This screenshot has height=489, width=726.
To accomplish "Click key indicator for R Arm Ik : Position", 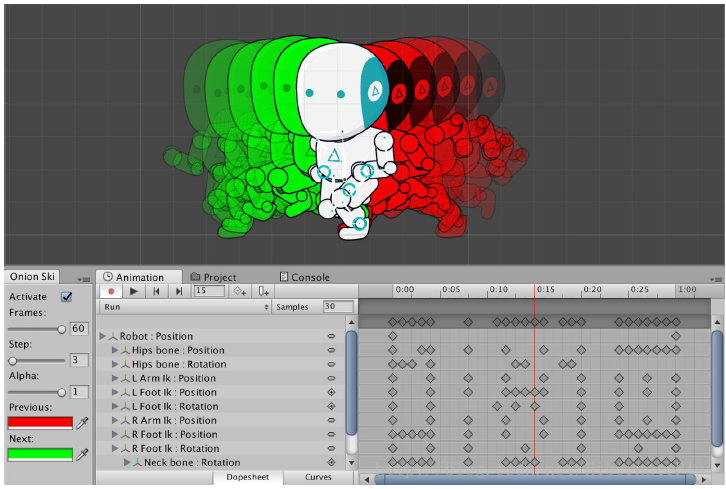I will click(331, 420).
